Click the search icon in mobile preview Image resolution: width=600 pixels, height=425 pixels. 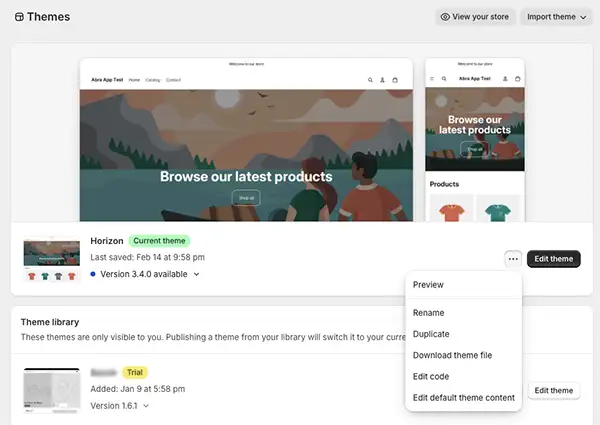444,79
